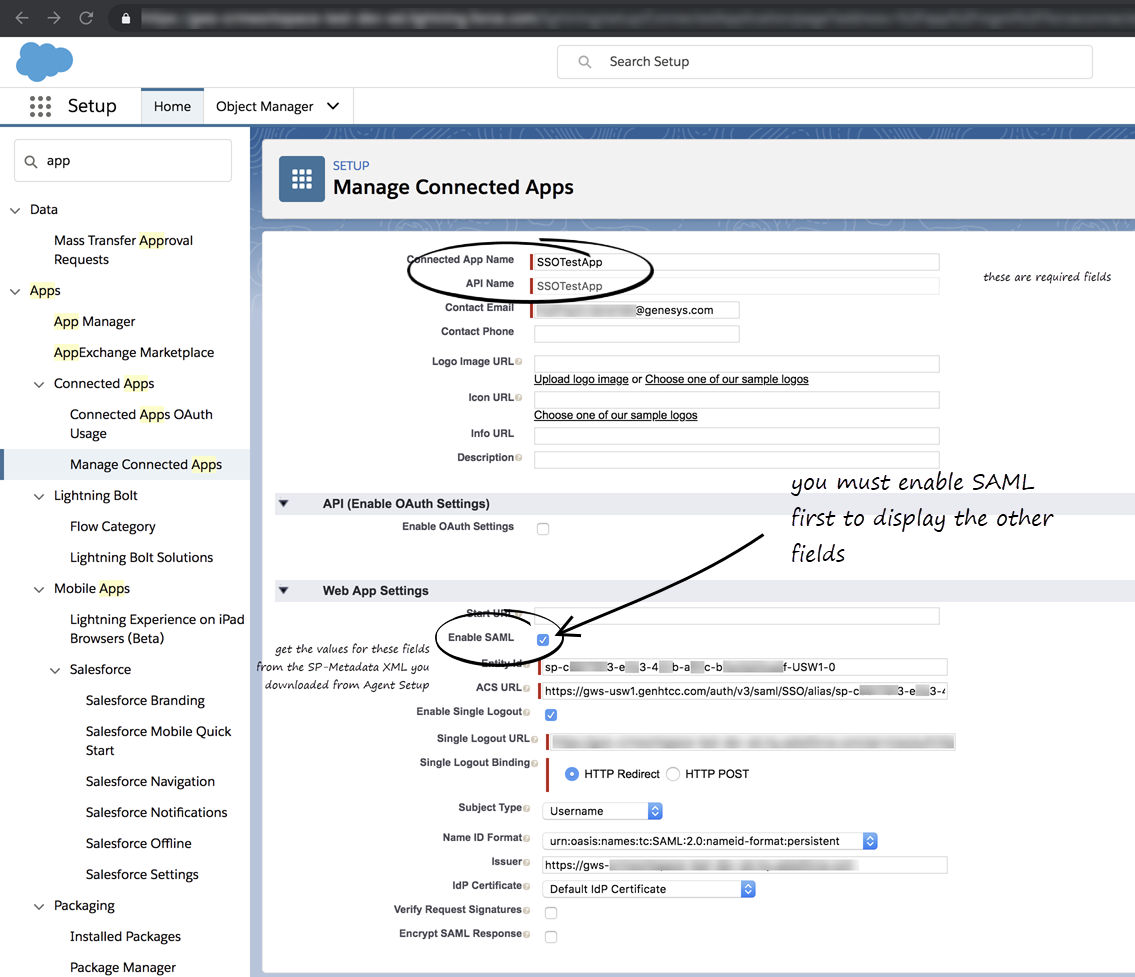Viewport: 1135px width, 977px height.
Task: Switch to the Object Manager tab
Action: click(265, 106)
